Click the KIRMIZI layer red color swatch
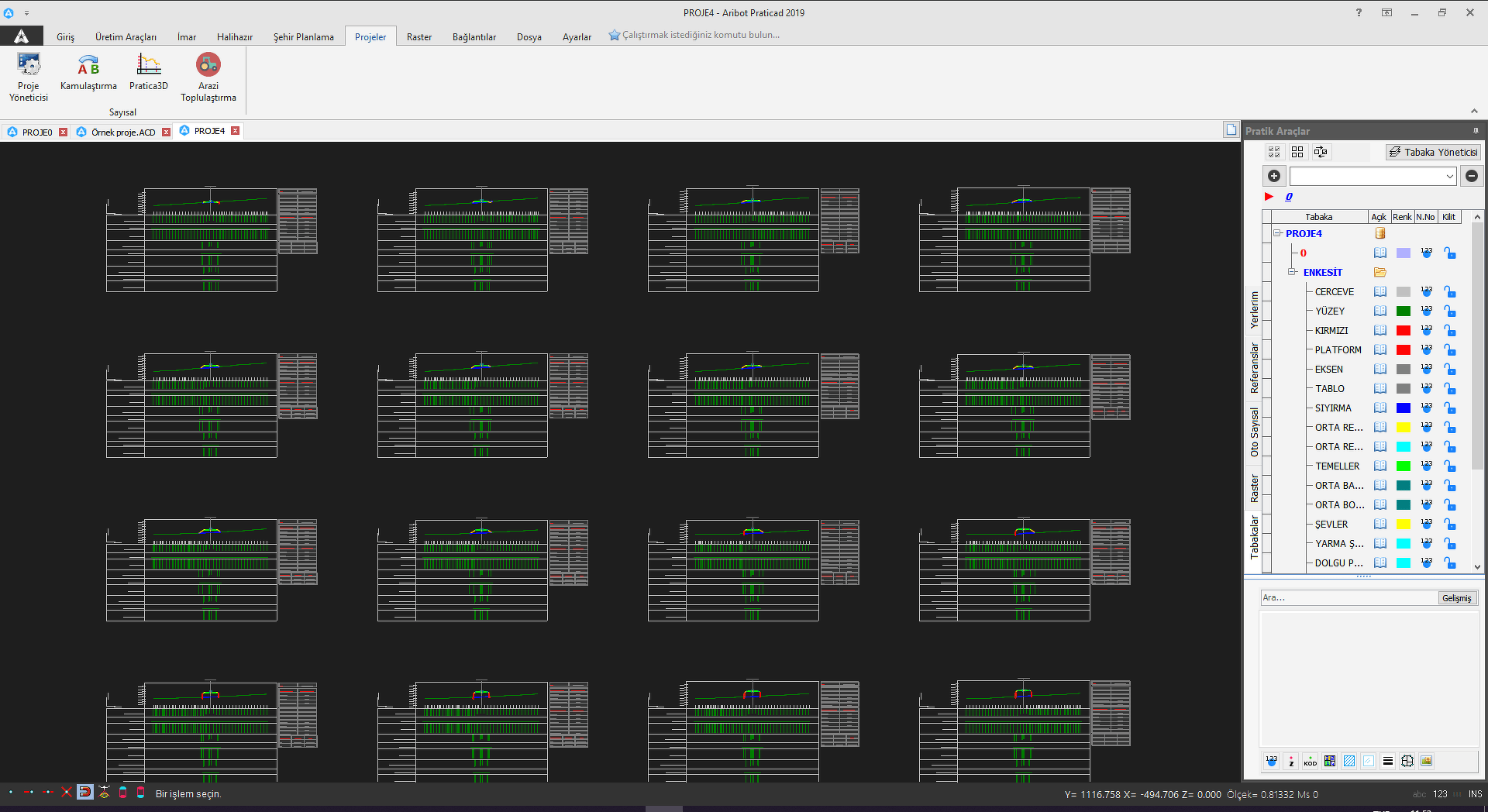1488x812 pixels. (x=1403, y=330)
